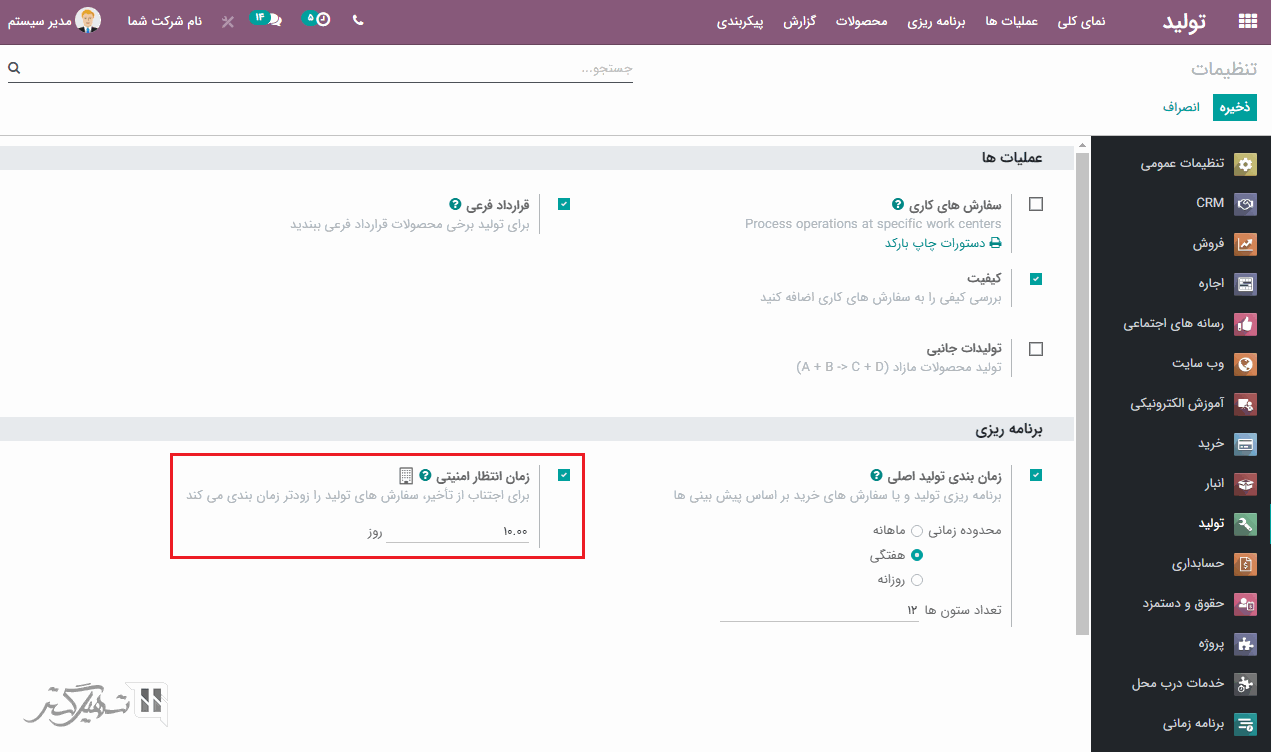Image resolution: width=1272 pixels, height=752 pixels.
Task: Select آموزش الکترونیکی icon in sidebar
Action: (1245, 404)
